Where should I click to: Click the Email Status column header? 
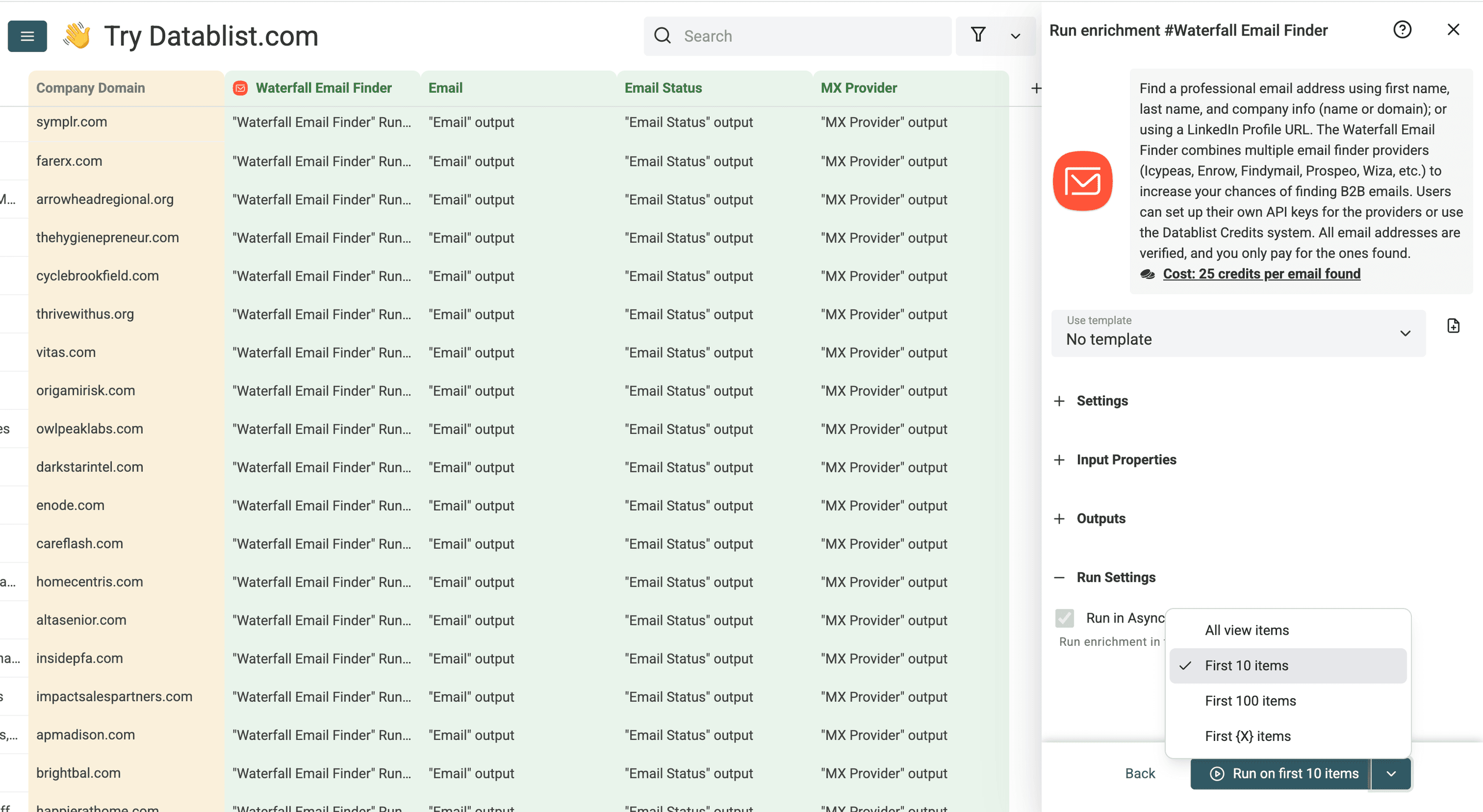[x=714, y=88]
